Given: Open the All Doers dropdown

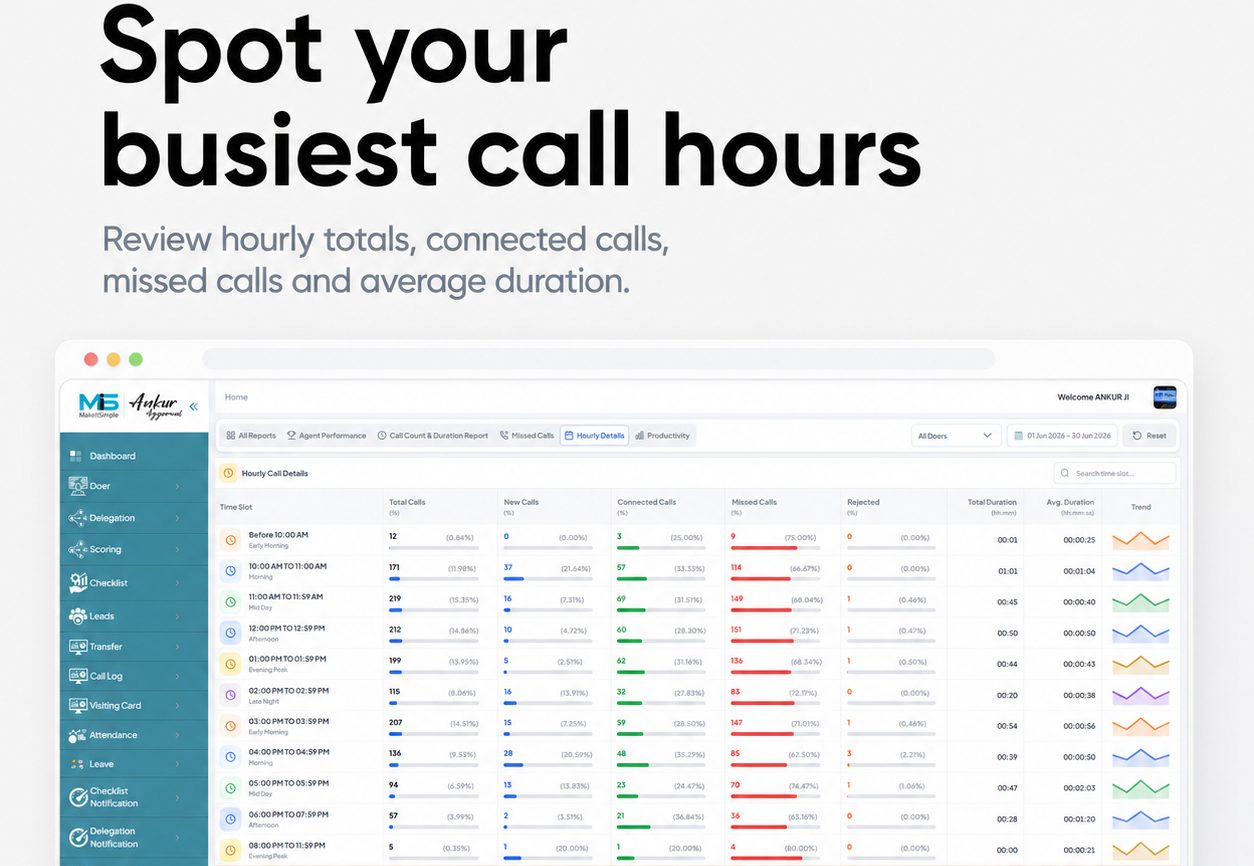Looking at the screenshot, I should 955,436.
